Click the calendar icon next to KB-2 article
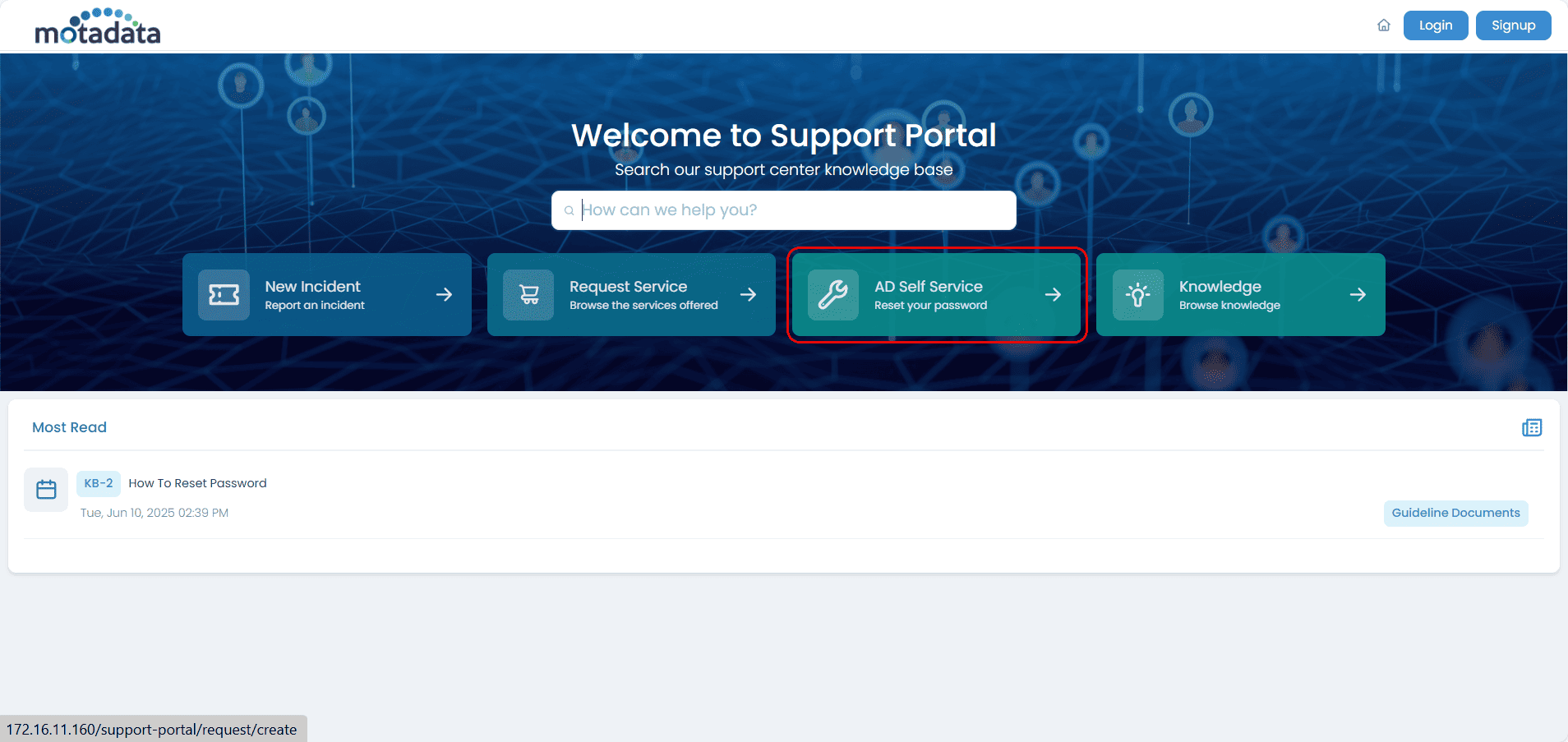Viewport: 1568px width, 742px height. point(46,489)
